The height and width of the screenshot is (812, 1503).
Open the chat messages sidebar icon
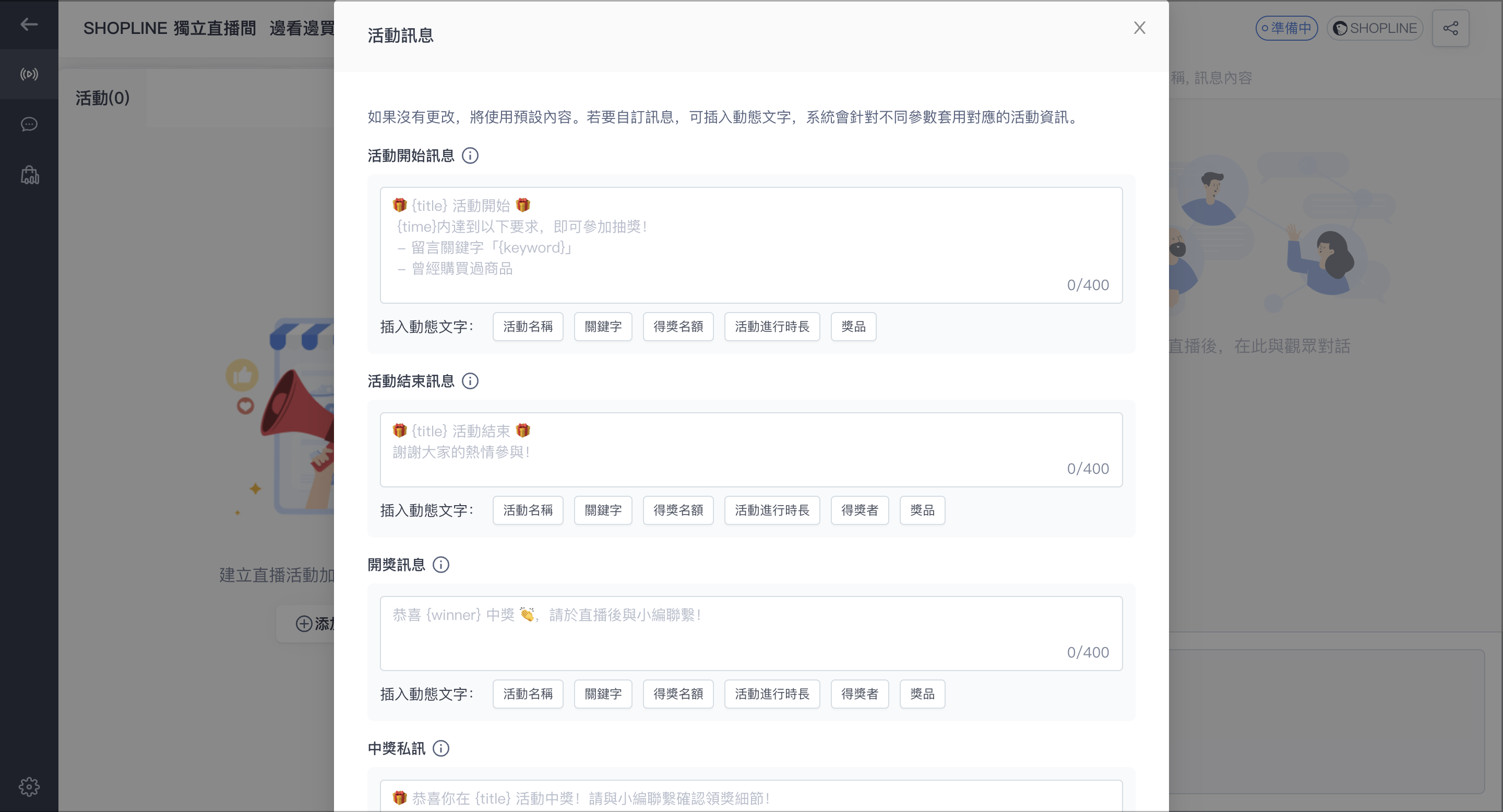pos(29,124)
